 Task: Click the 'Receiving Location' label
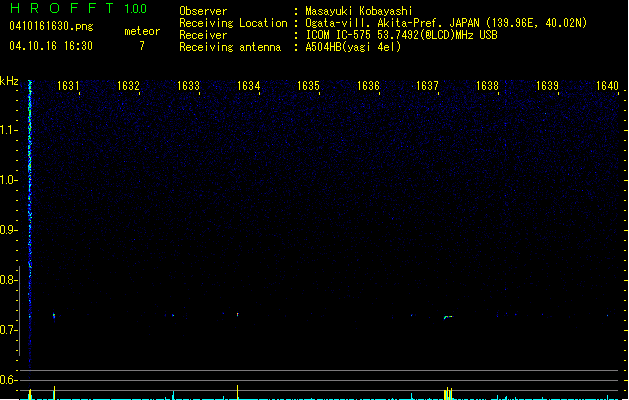tap(233, 23)
